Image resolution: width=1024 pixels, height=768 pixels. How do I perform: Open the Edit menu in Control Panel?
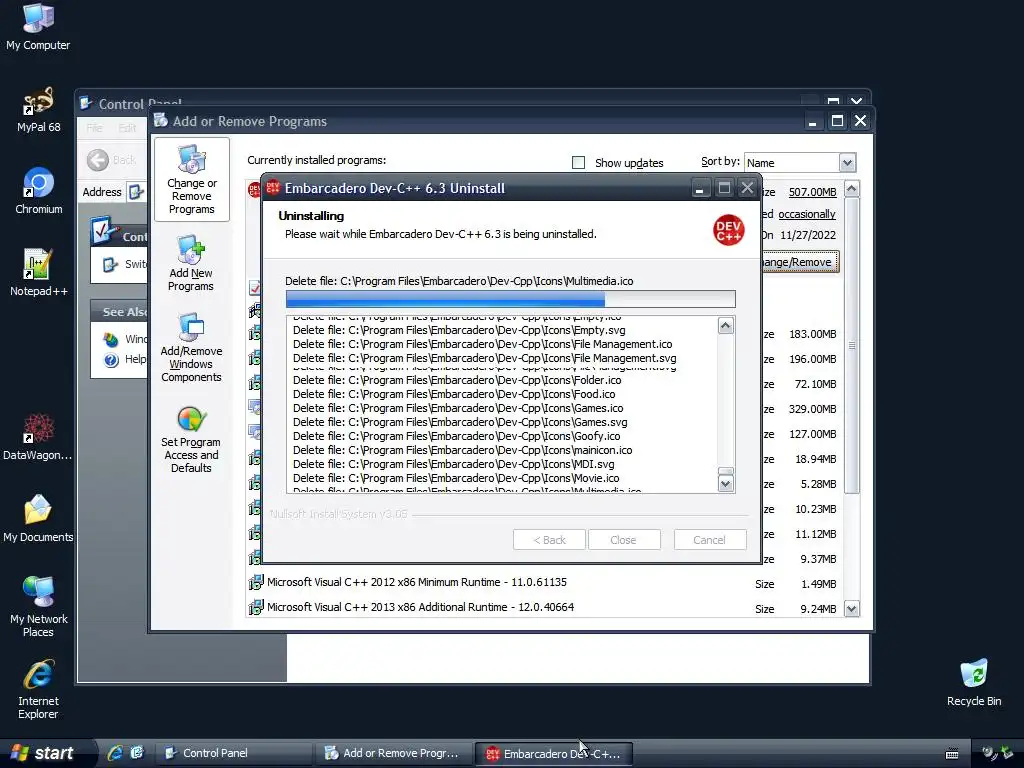(x=127, y=128)
